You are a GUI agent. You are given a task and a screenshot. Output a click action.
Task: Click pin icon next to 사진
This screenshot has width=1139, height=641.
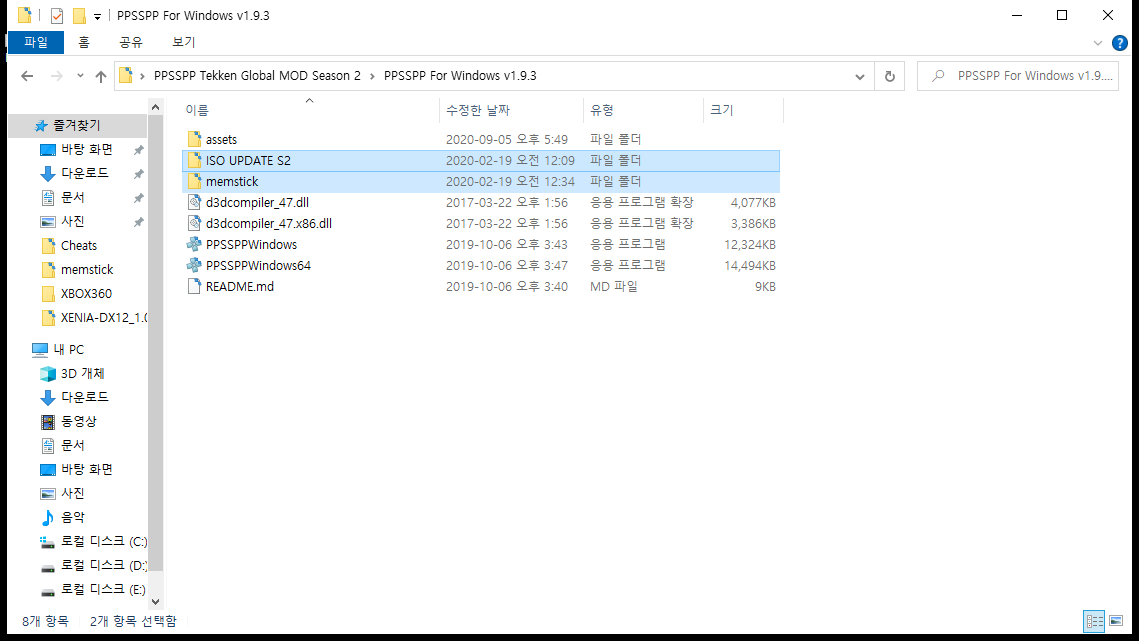tap(138, 222)
